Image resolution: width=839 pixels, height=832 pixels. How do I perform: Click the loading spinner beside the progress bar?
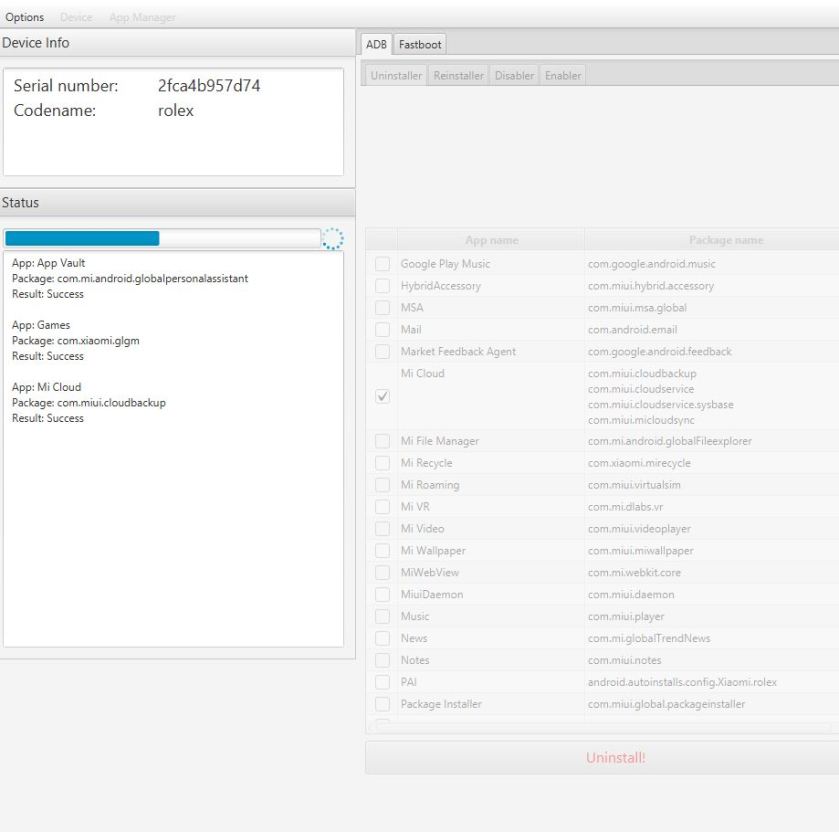(x=333, y=238)
